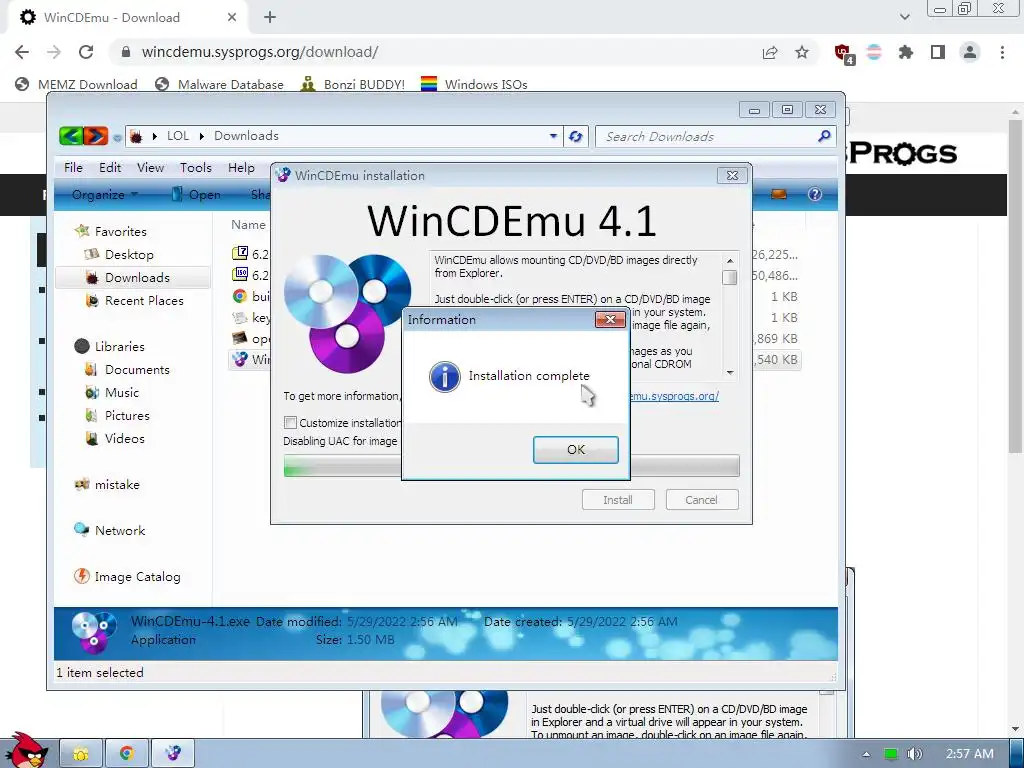The width and height of the screenshot is (1024, 768).
Task: Click the Angry Birds start button
Action: (x=26, y=751)
